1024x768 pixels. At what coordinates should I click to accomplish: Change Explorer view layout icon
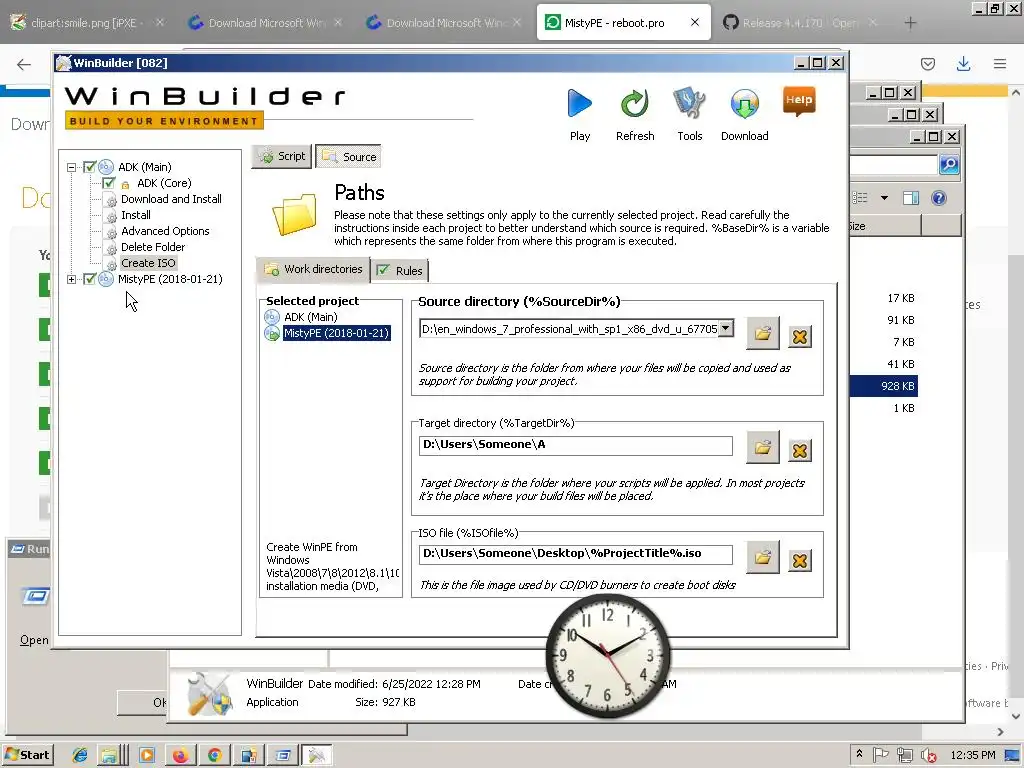[x=860, y=198]
